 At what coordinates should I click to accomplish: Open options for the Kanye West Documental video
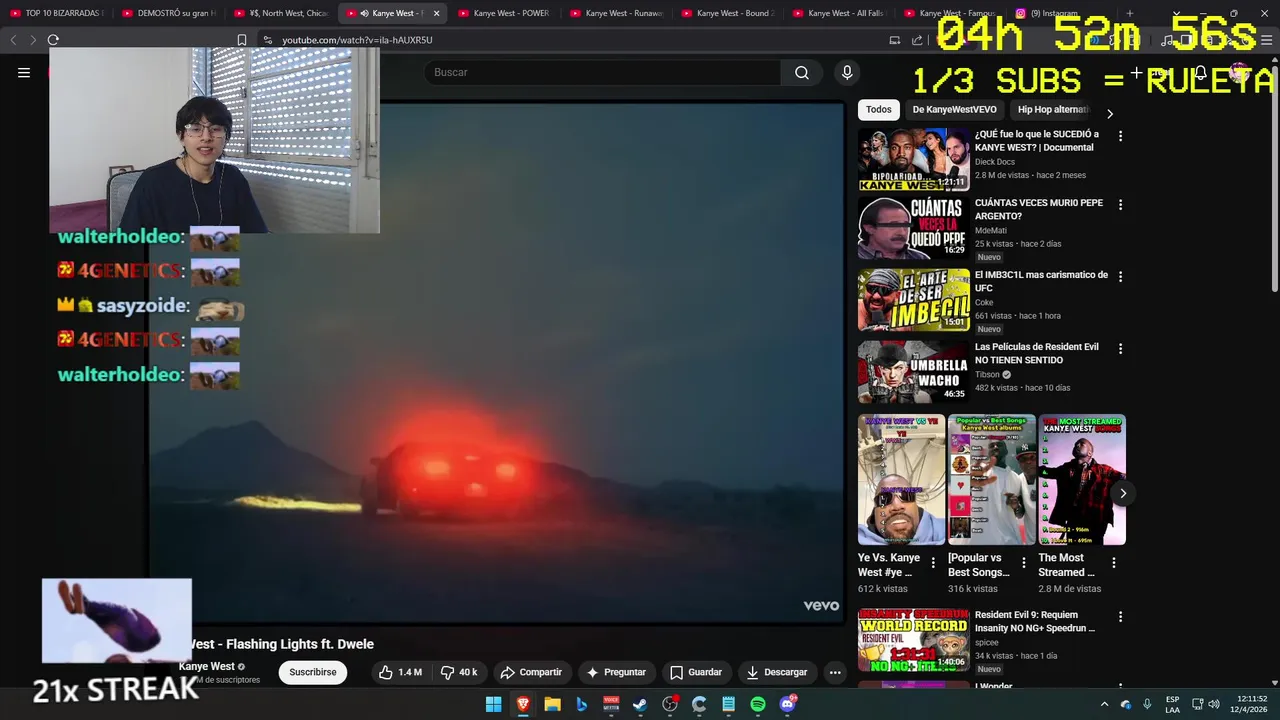coord(1120,136)
